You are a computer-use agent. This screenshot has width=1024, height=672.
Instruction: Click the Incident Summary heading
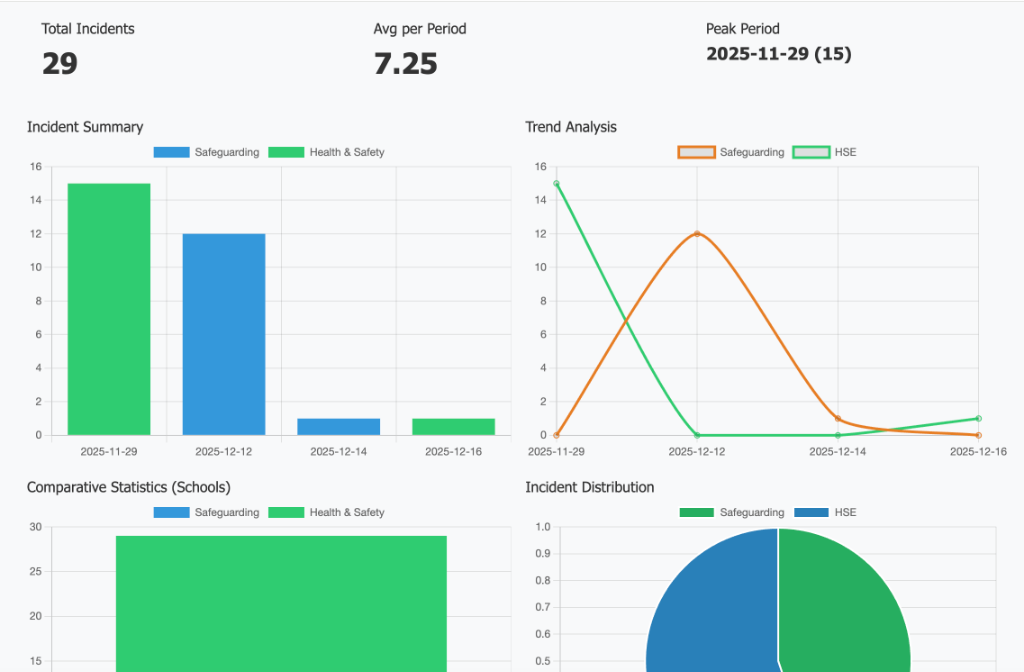pos(85,127)
